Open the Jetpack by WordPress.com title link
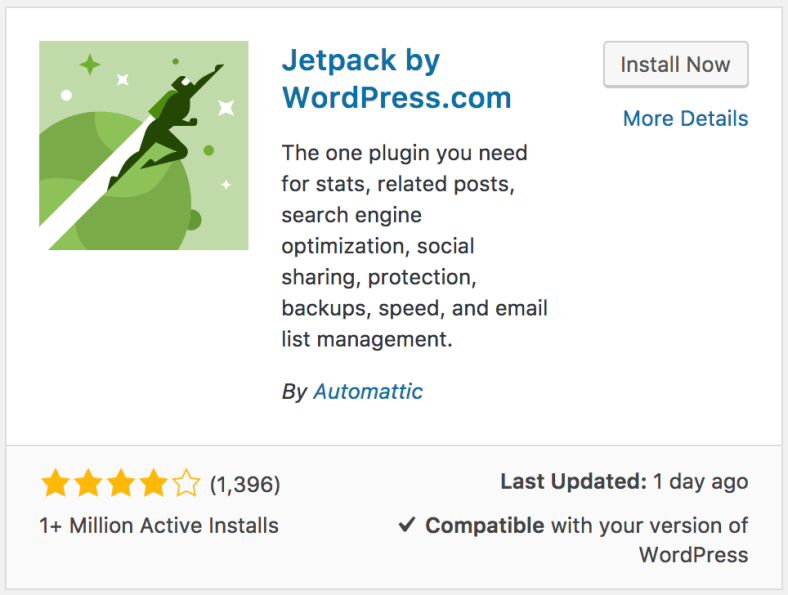788x595 pixels. (x=397, y=79)
